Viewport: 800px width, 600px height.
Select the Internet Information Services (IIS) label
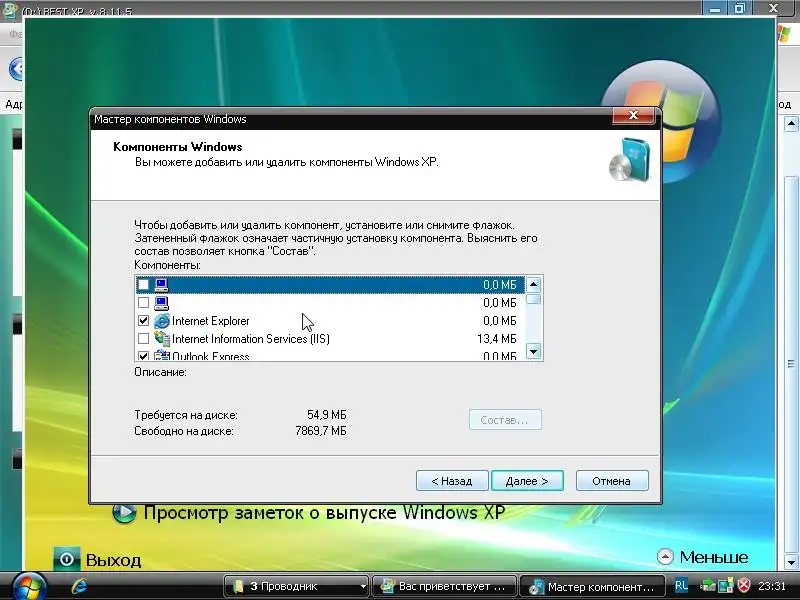(251, 339)
